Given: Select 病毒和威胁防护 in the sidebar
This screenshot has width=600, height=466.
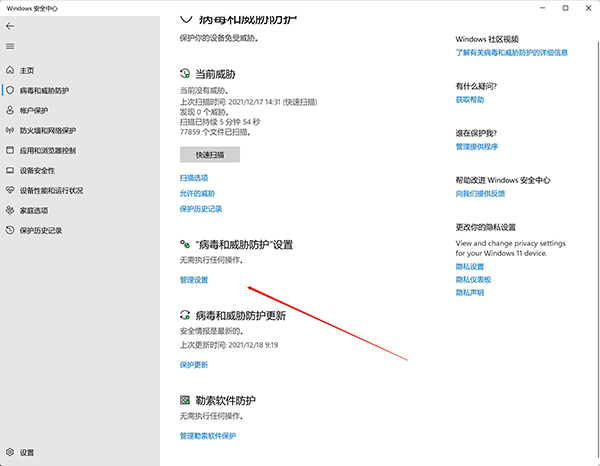Looking at the screenshot, I should [44, 91].
